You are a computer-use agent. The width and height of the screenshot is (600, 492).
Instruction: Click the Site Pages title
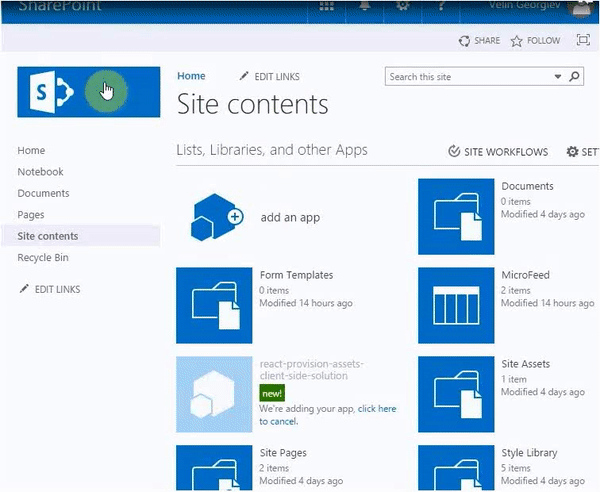click(x=283, y=453)
